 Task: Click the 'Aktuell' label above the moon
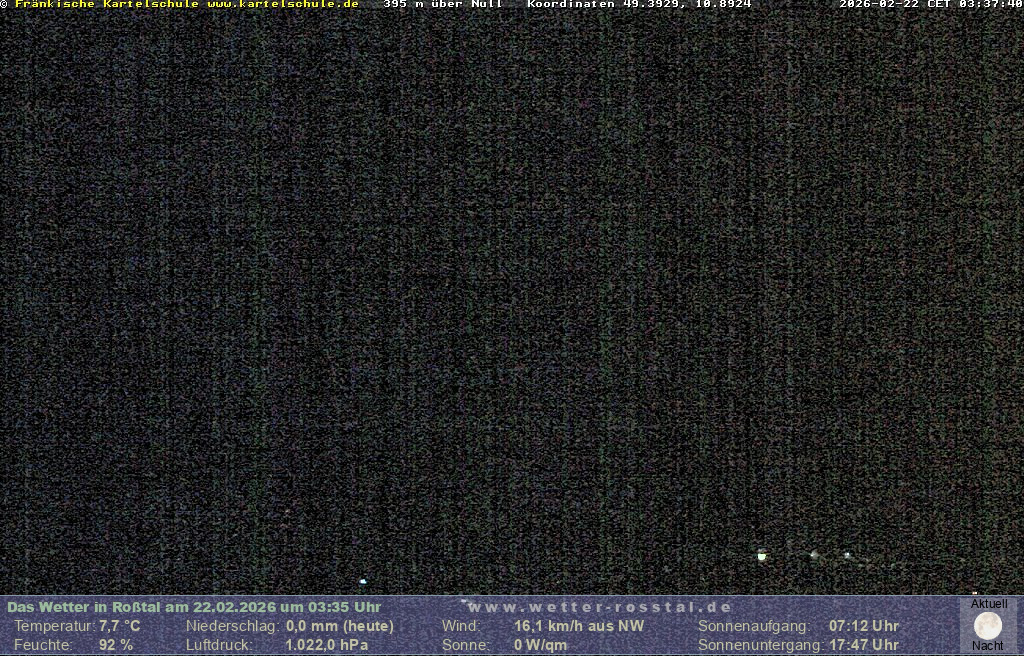coord(989,604)
